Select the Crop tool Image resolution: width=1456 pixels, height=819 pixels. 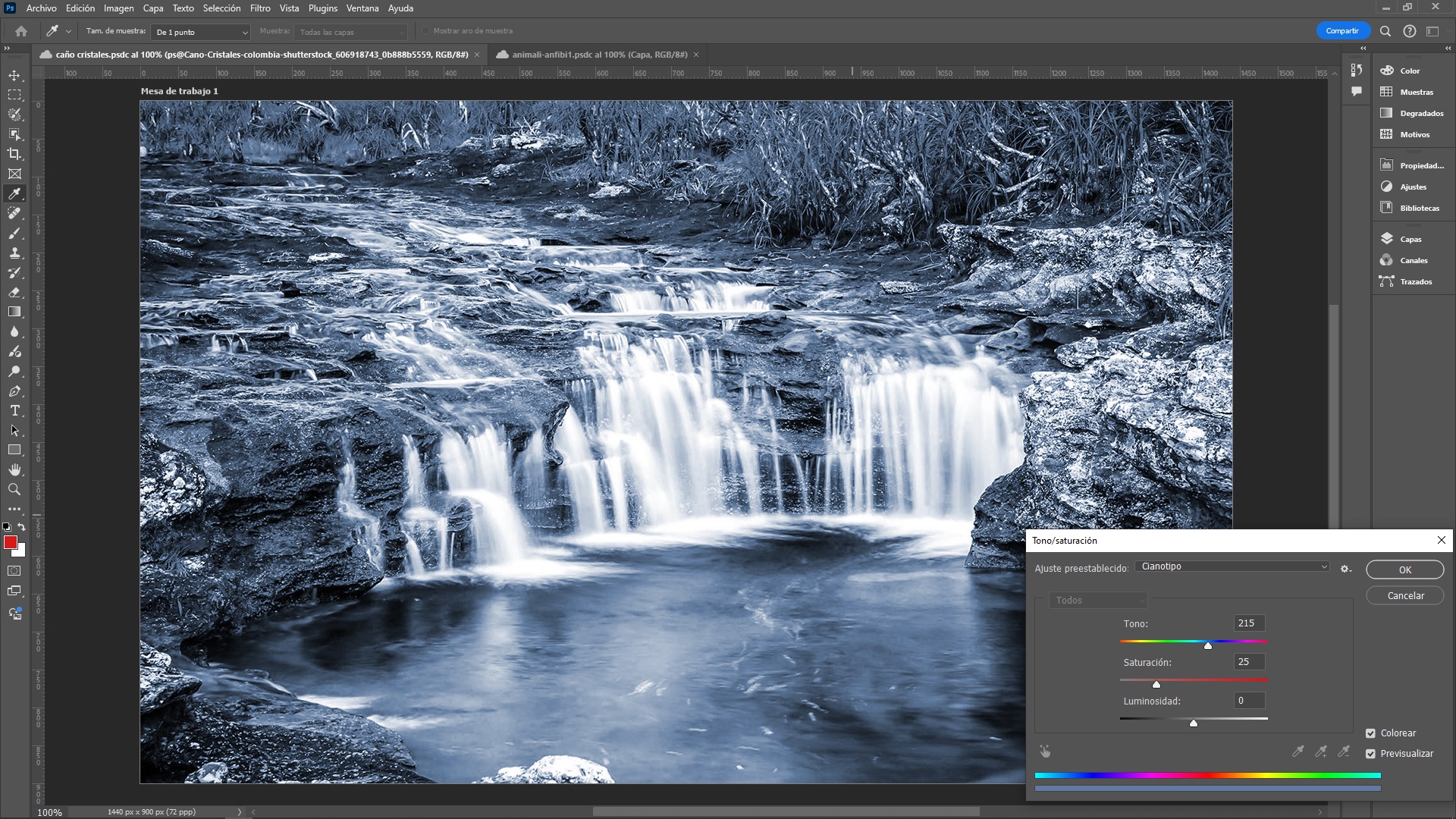14,154
